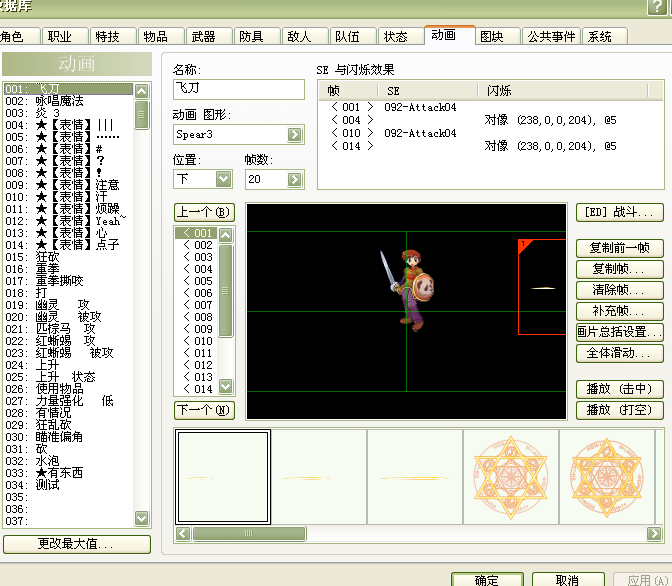
Task: Select the first selected cell thumbnail
Action: [223, 477]
